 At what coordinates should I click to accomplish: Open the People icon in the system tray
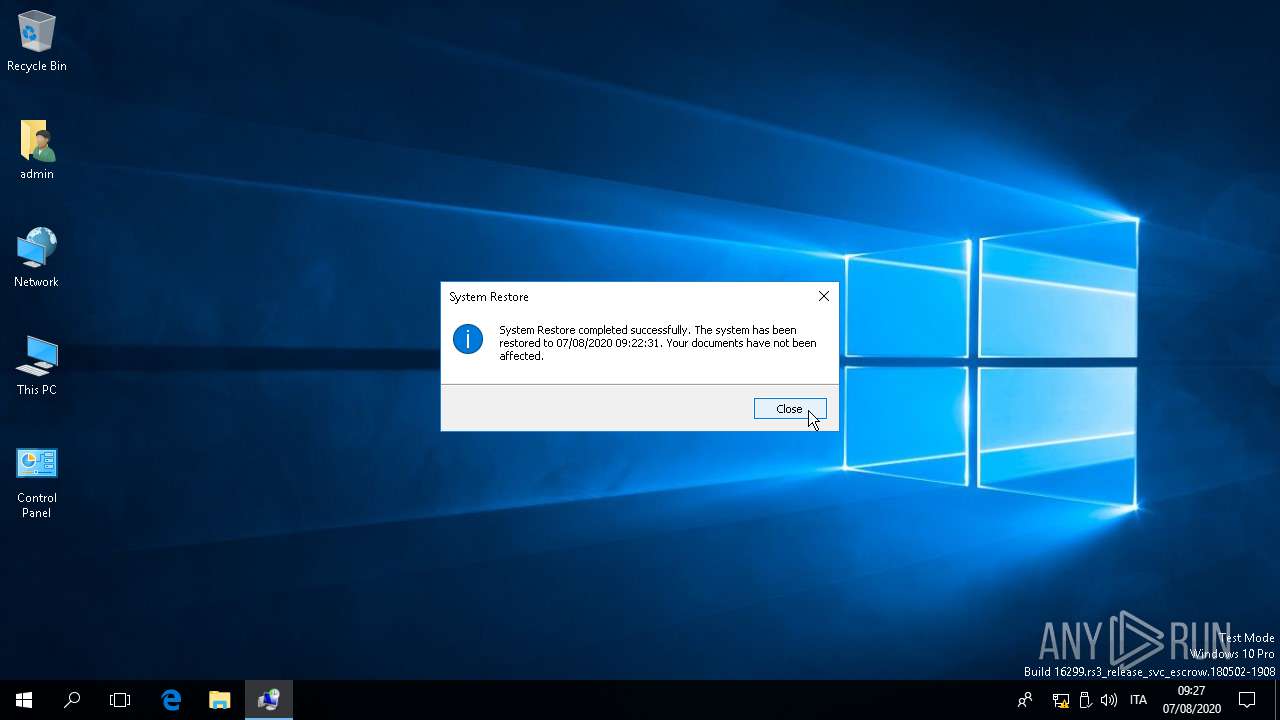[1025, 700]
